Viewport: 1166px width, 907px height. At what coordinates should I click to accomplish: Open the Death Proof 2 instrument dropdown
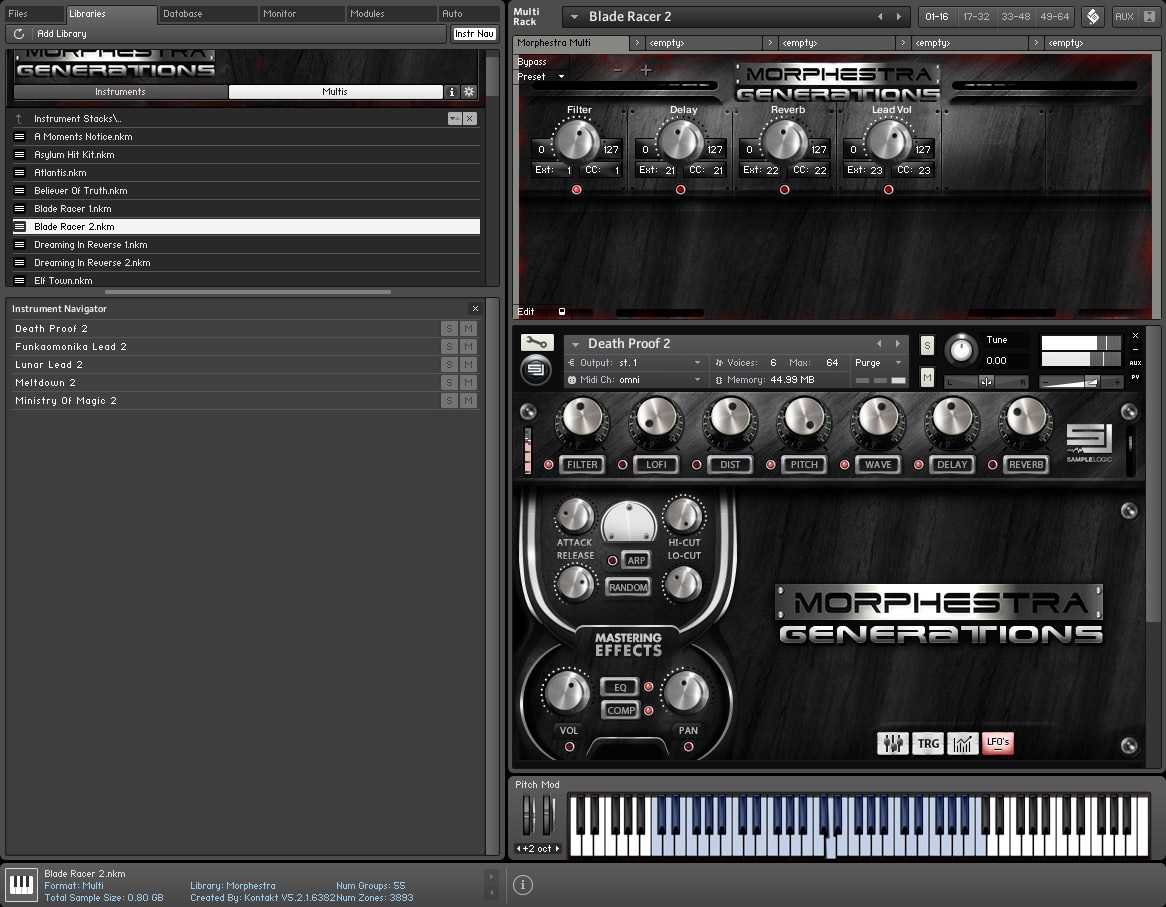pos(575,344)
